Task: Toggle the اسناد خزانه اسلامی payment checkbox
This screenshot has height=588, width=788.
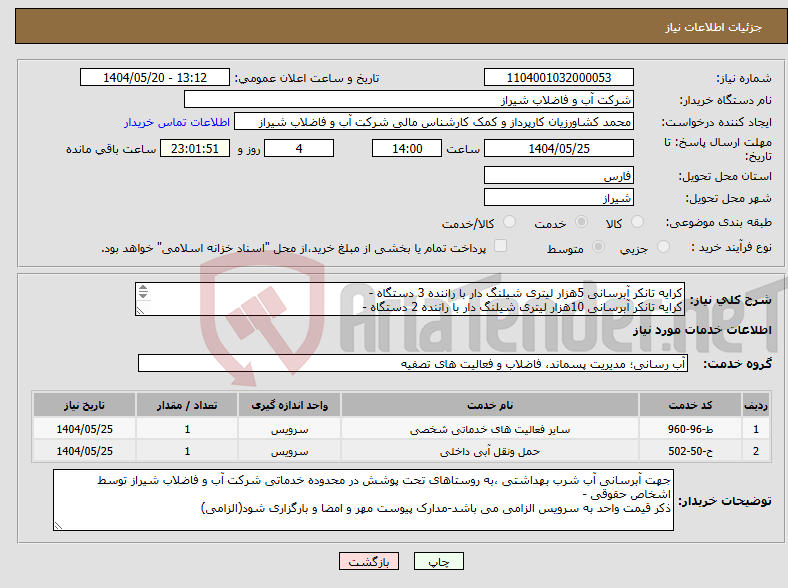Action: pos(500,246)
